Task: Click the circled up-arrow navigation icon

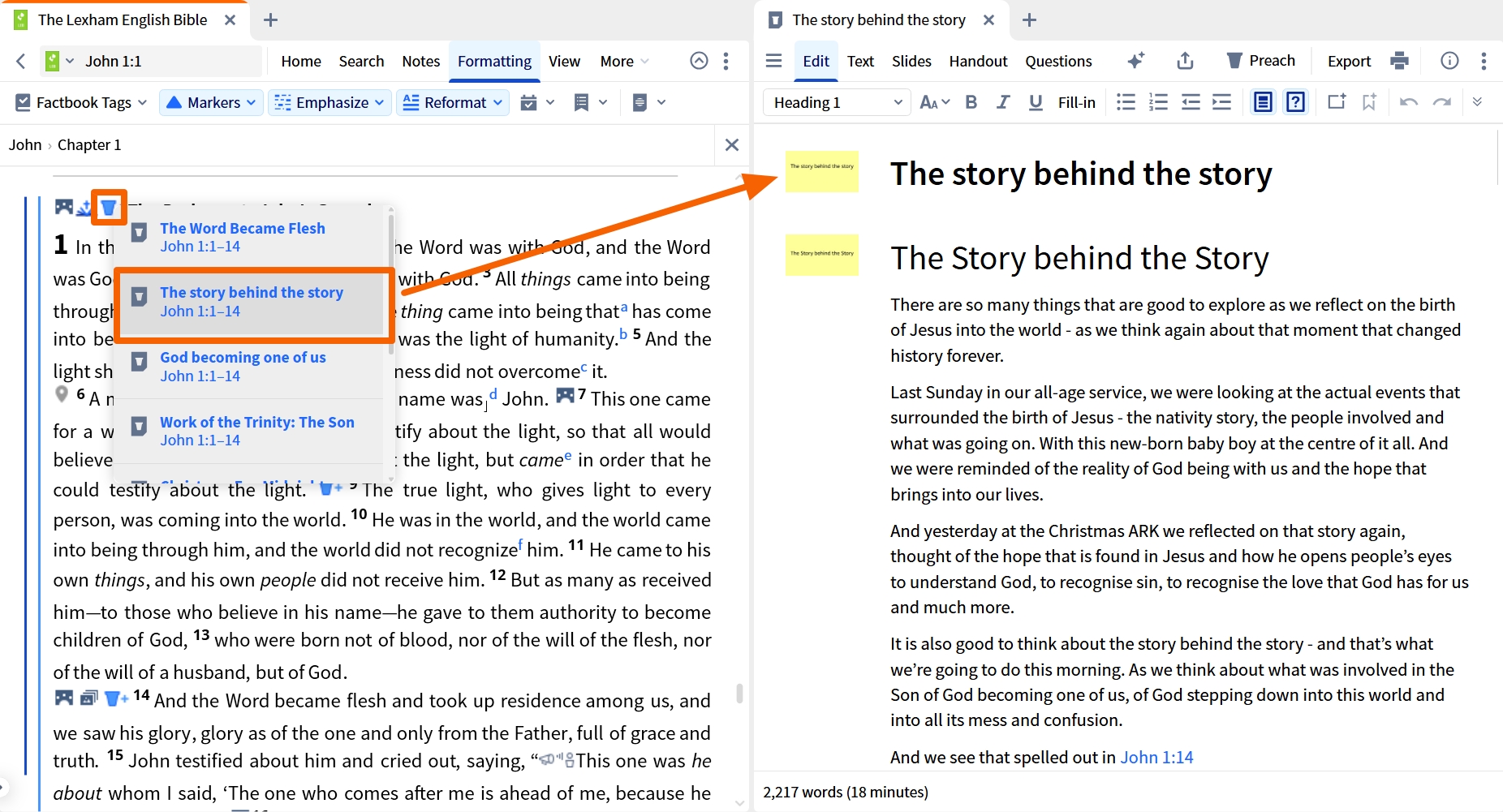Action: 699,61
